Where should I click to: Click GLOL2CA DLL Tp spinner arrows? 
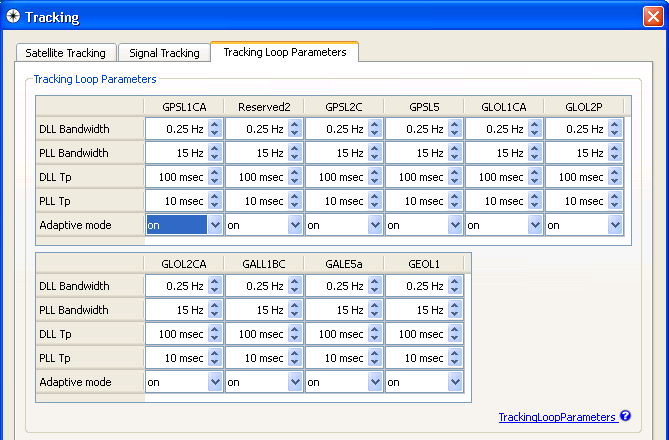click(215, 334)
